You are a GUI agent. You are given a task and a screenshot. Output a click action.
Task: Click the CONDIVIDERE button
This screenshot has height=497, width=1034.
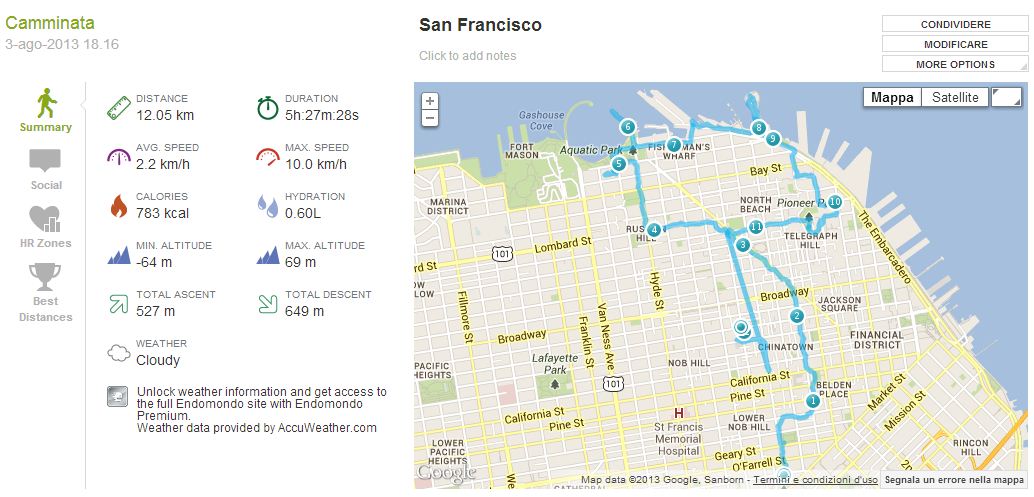click(953, 24)
